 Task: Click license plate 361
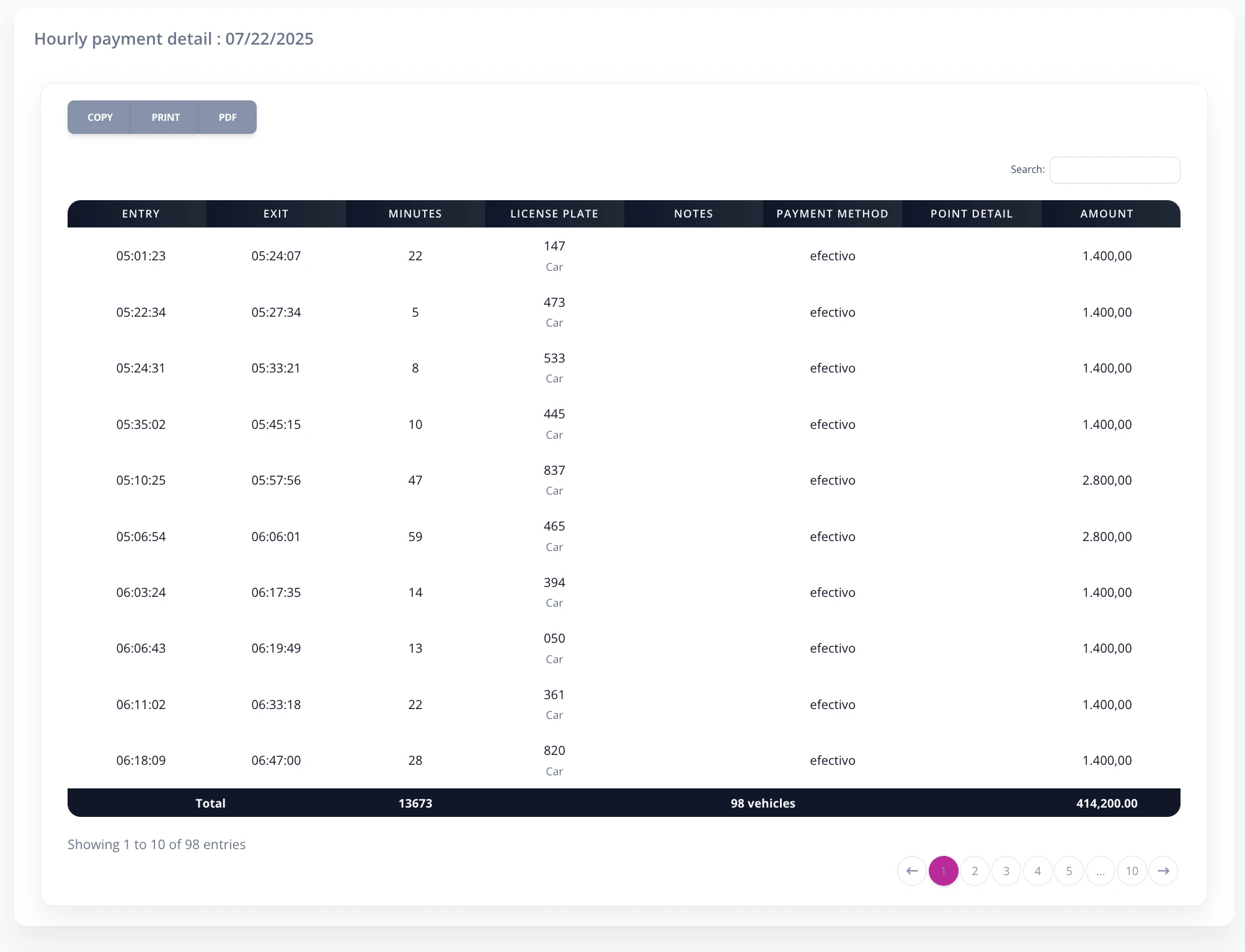[554, 695]
